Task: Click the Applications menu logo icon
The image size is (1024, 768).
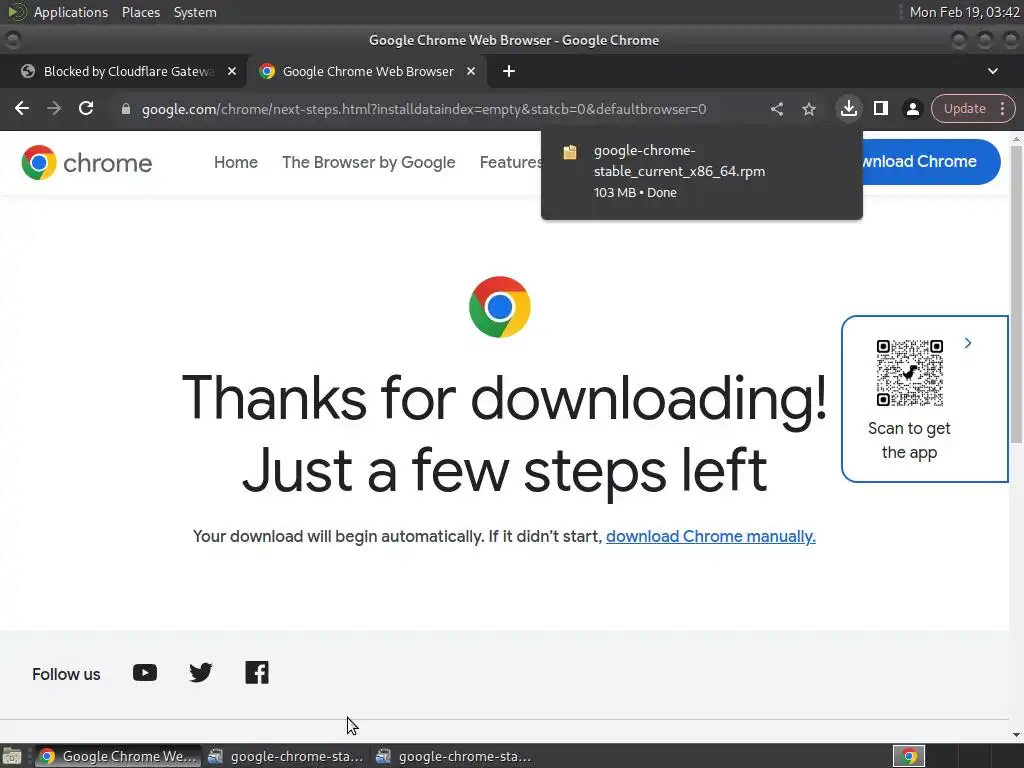Action: [17, 12]
